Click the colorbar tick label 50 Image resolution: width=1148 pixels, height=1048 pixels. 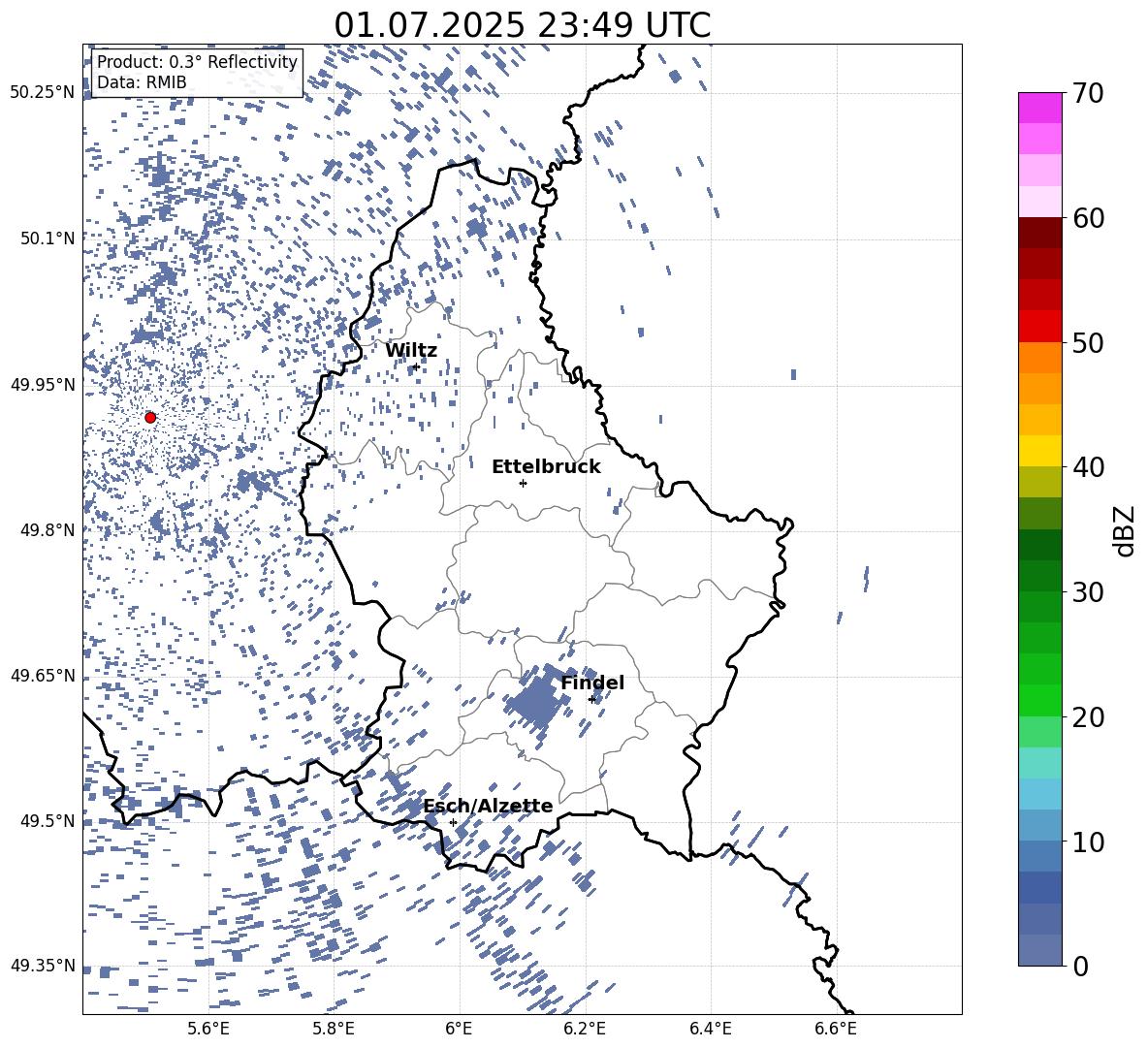[x=1087, y=342]
